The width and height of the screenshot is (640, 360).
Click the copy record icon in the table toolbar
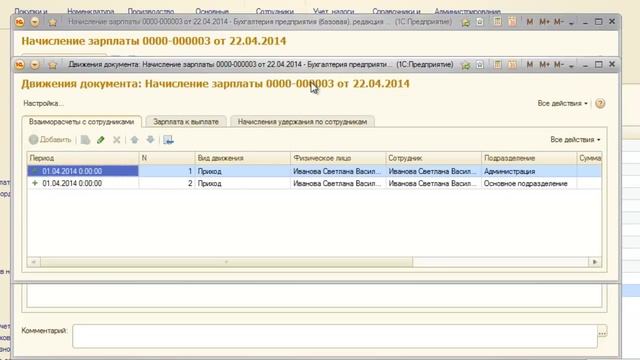click(x=85, y=140)
